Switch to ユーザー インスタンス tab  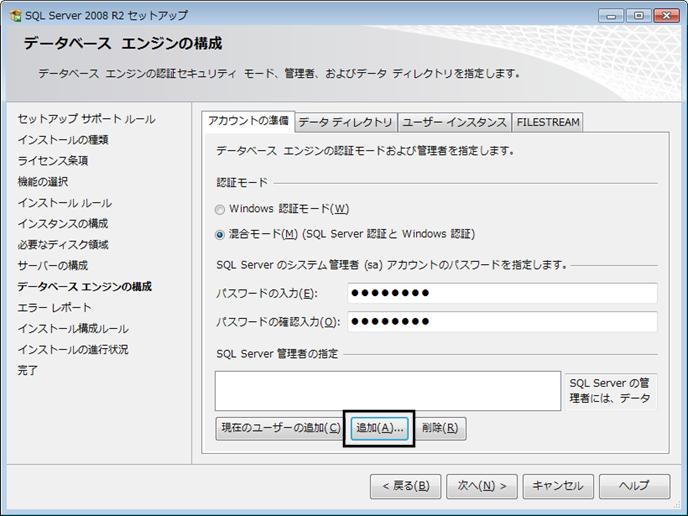click(454, 122)
